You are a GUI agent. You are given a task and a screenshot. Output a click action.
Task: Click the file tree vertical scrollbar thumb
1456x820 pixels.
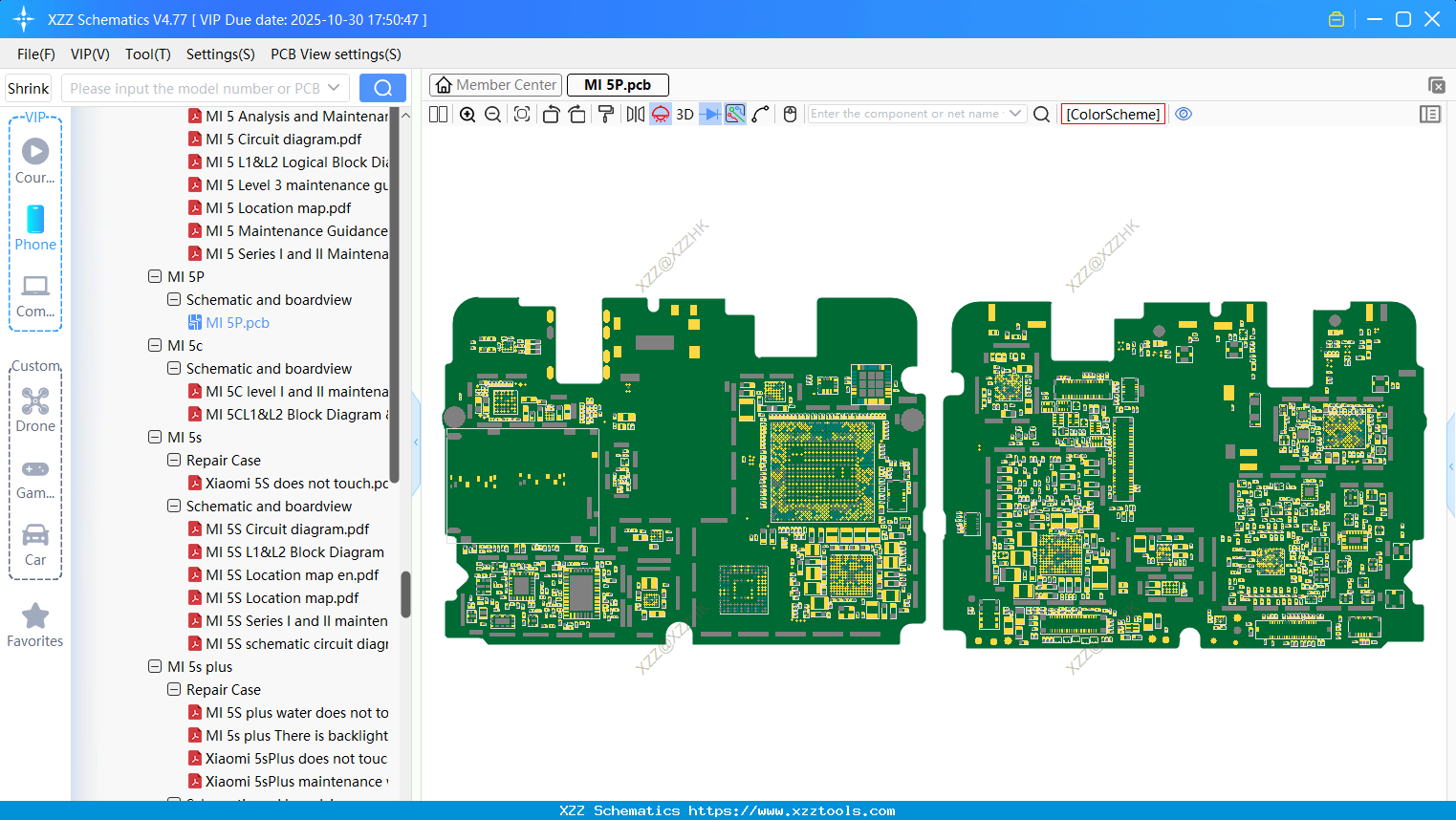click(405, 594)
